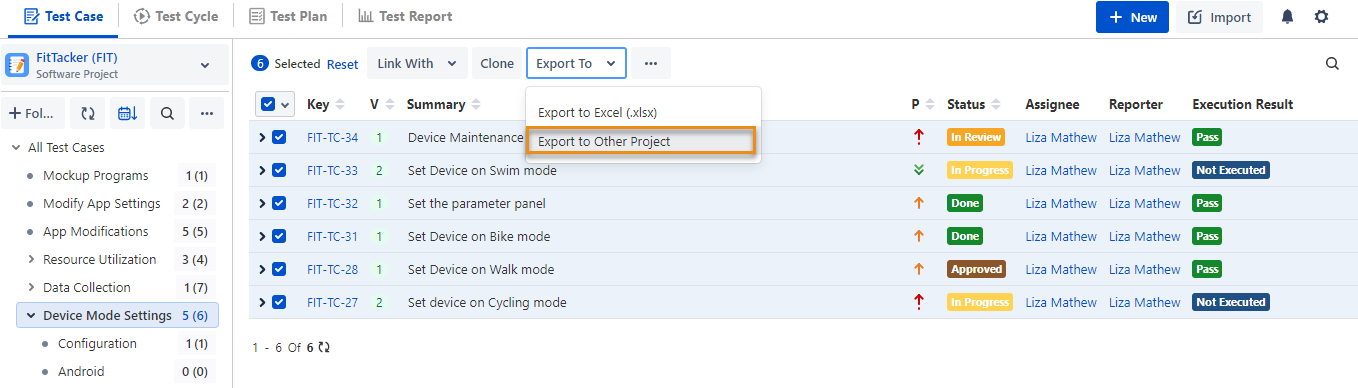Open the notifications bell
Image resolution: width=1358 pixels, height=388 pixels.
pos(1287,17)
